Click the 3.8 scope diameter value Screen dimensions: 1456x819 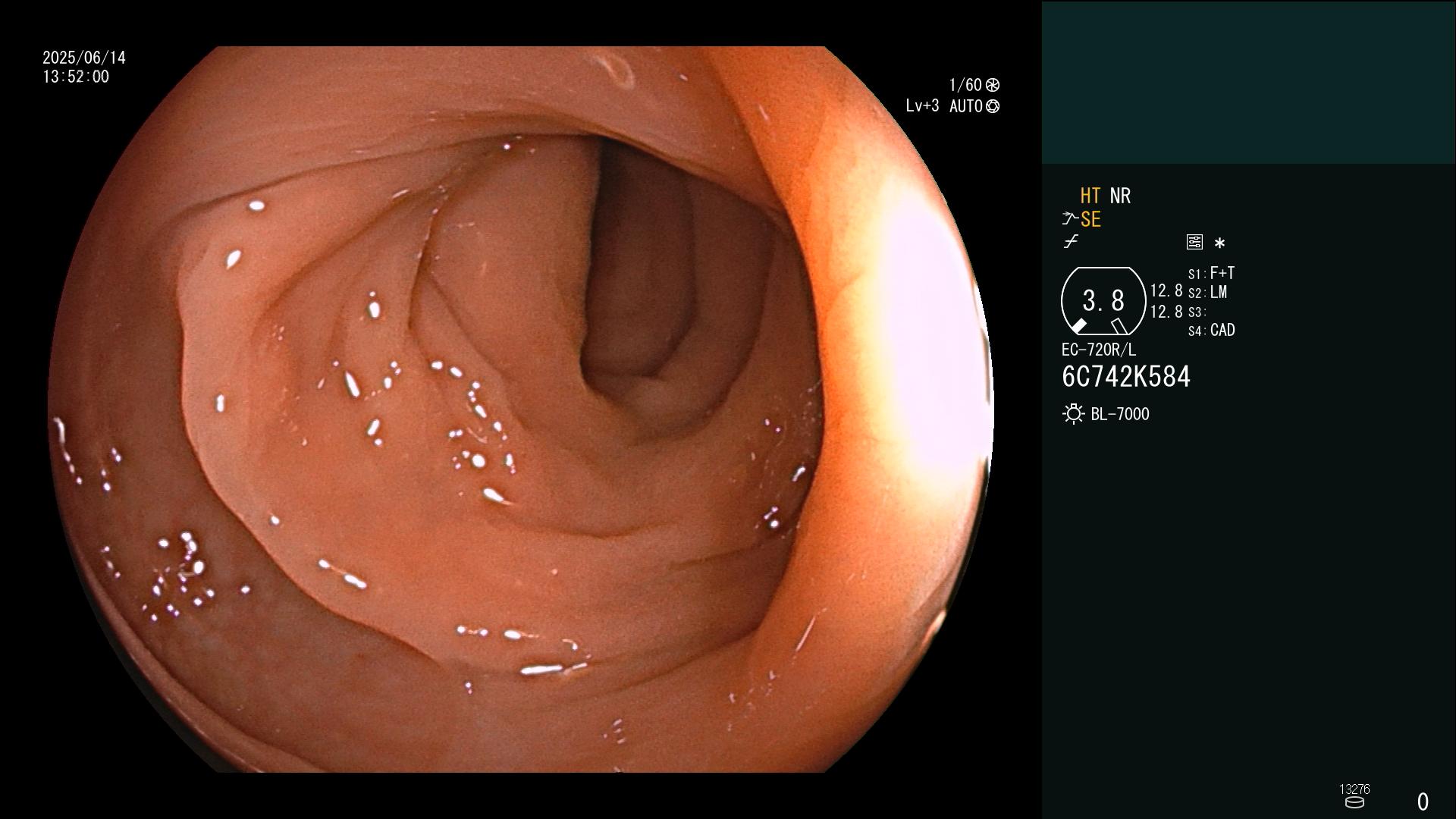(x=1103, y=301)
